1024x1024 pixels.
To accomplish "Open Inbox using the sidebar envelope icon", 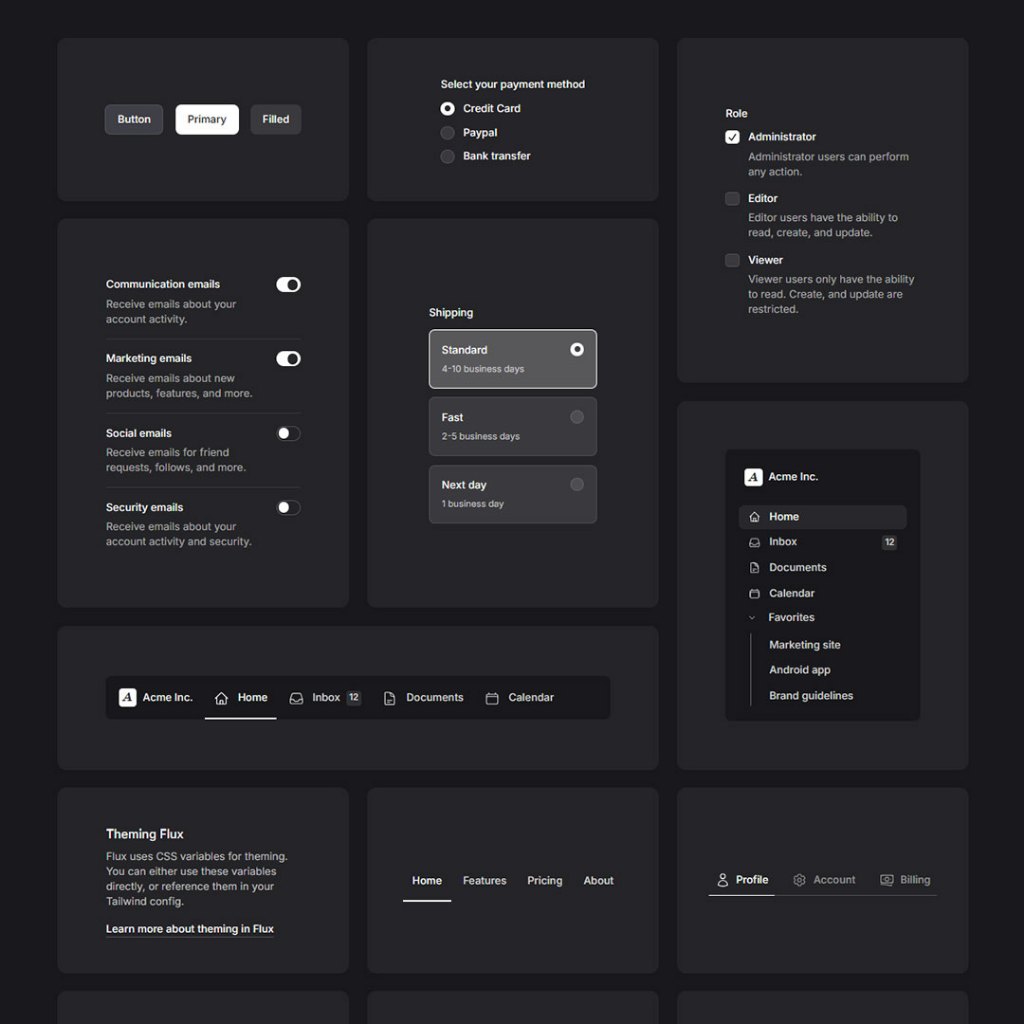I will coord(754,542).
